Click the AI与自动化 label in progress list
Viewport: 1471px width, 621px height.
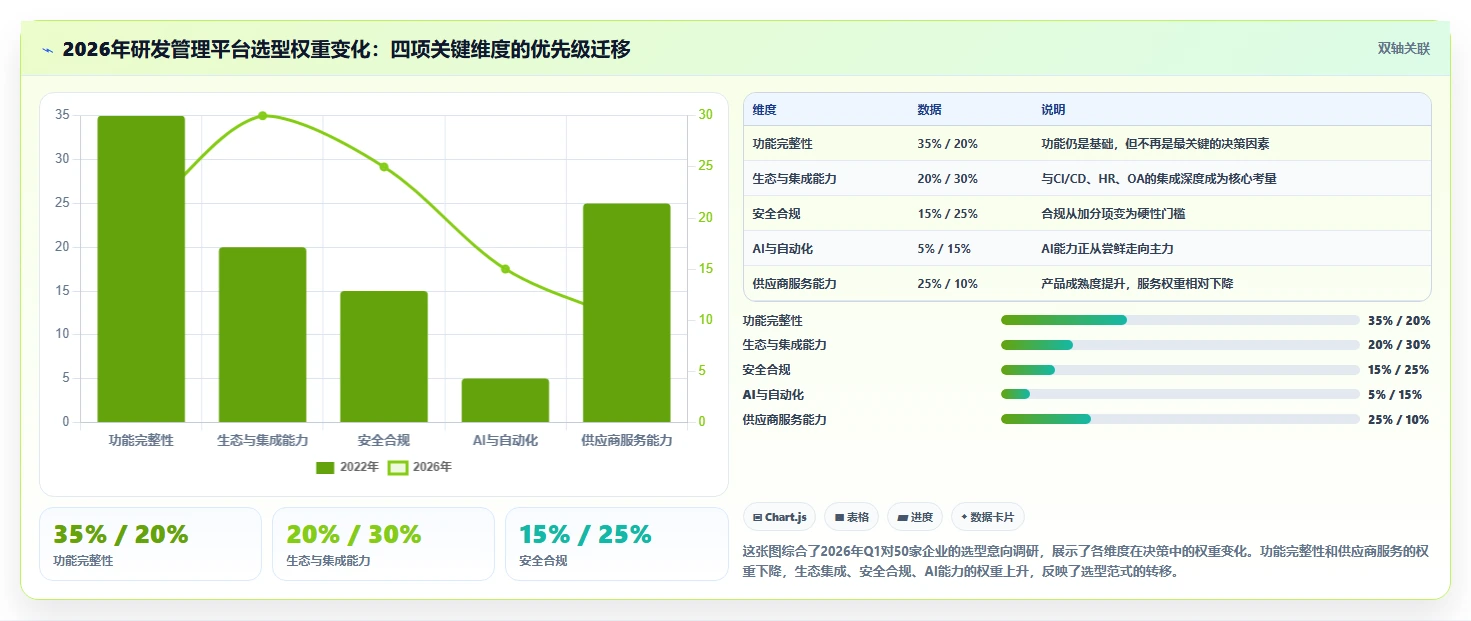pyautogui.click(x=773, y=395)
